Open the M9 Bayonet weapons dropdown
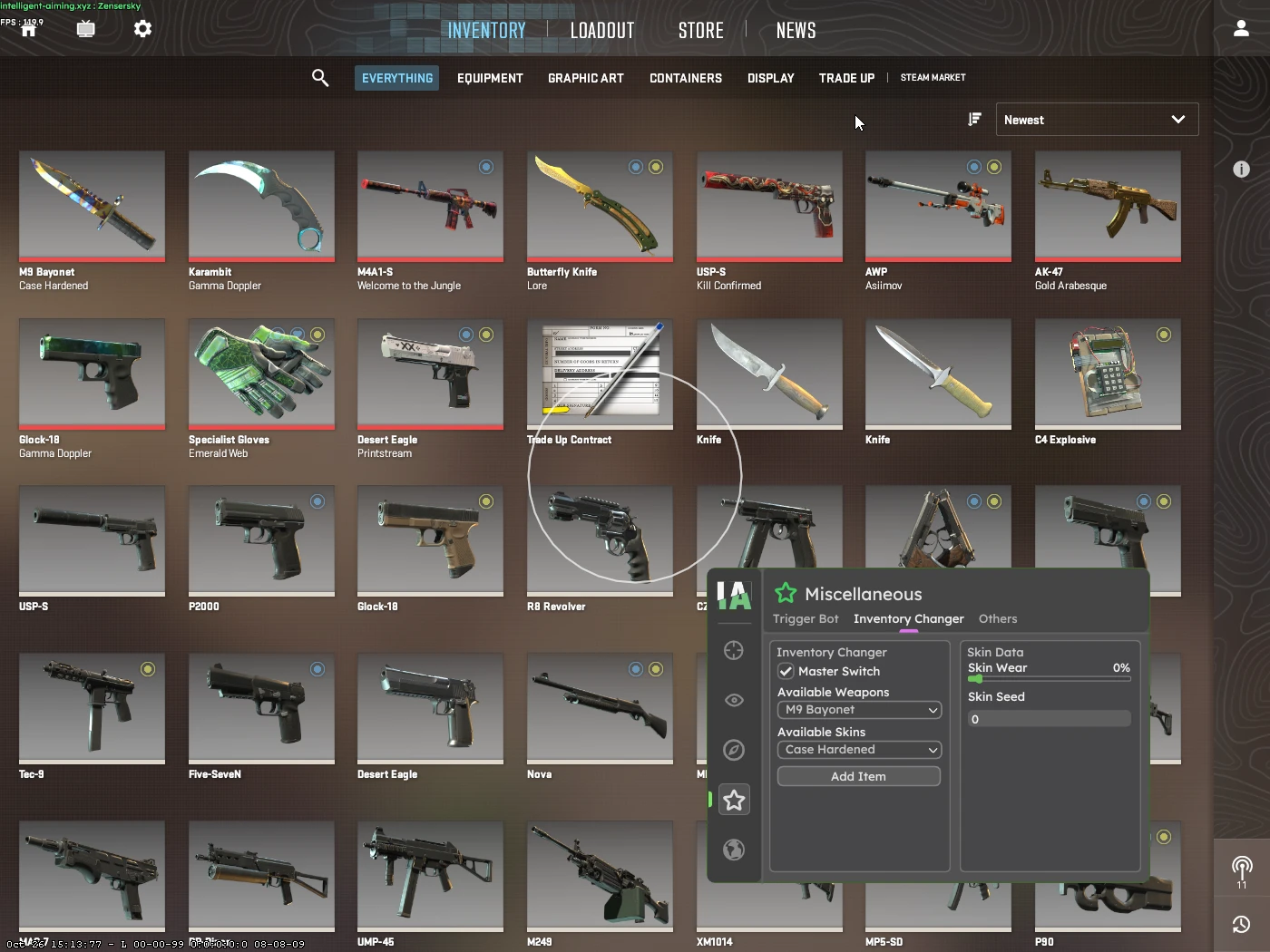This screenshot has height=952, width=1270. pos(858,710)
